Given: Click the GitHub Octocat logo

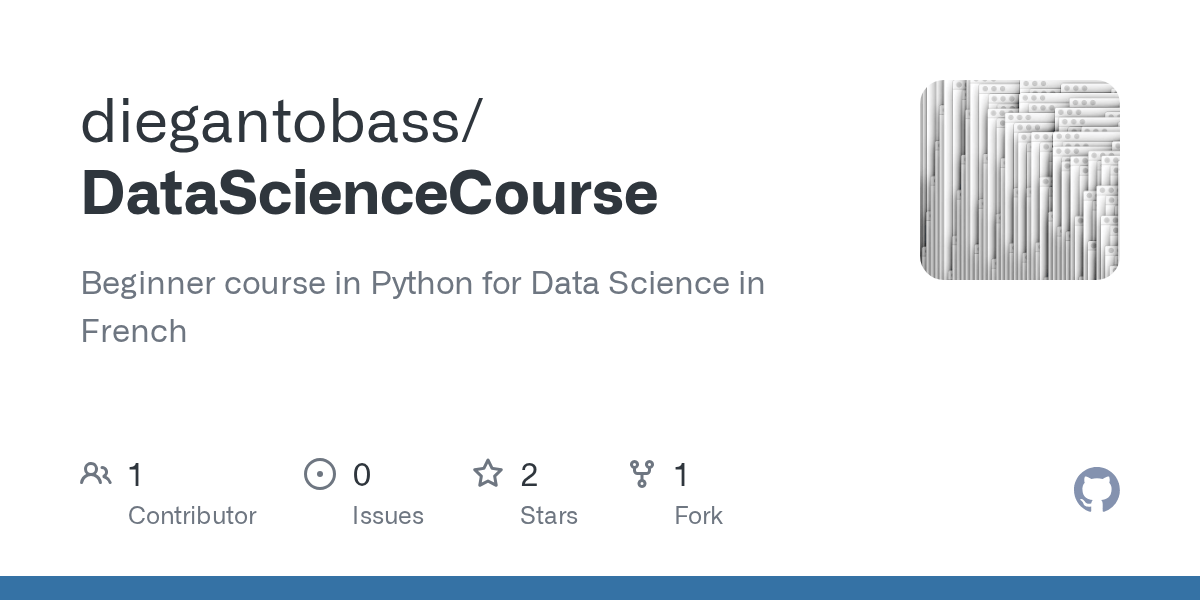Looking at the screenshot, I should pos(1096,490).
